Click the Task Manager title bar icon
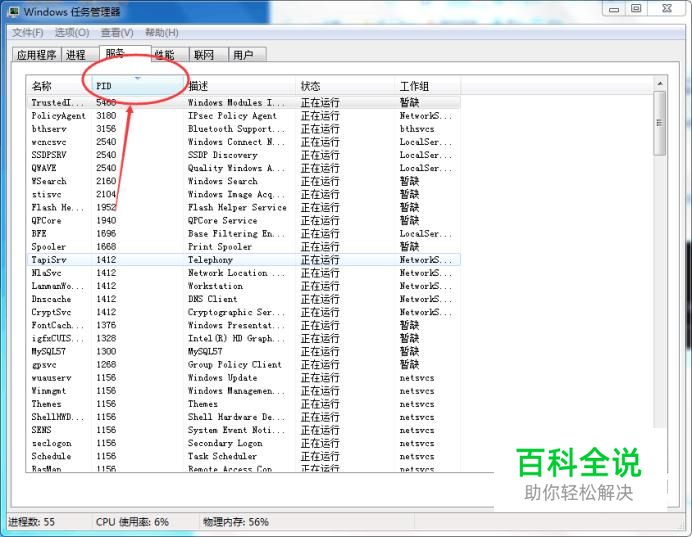This screenshot has width=692, height=537. [x=14, y=11]
